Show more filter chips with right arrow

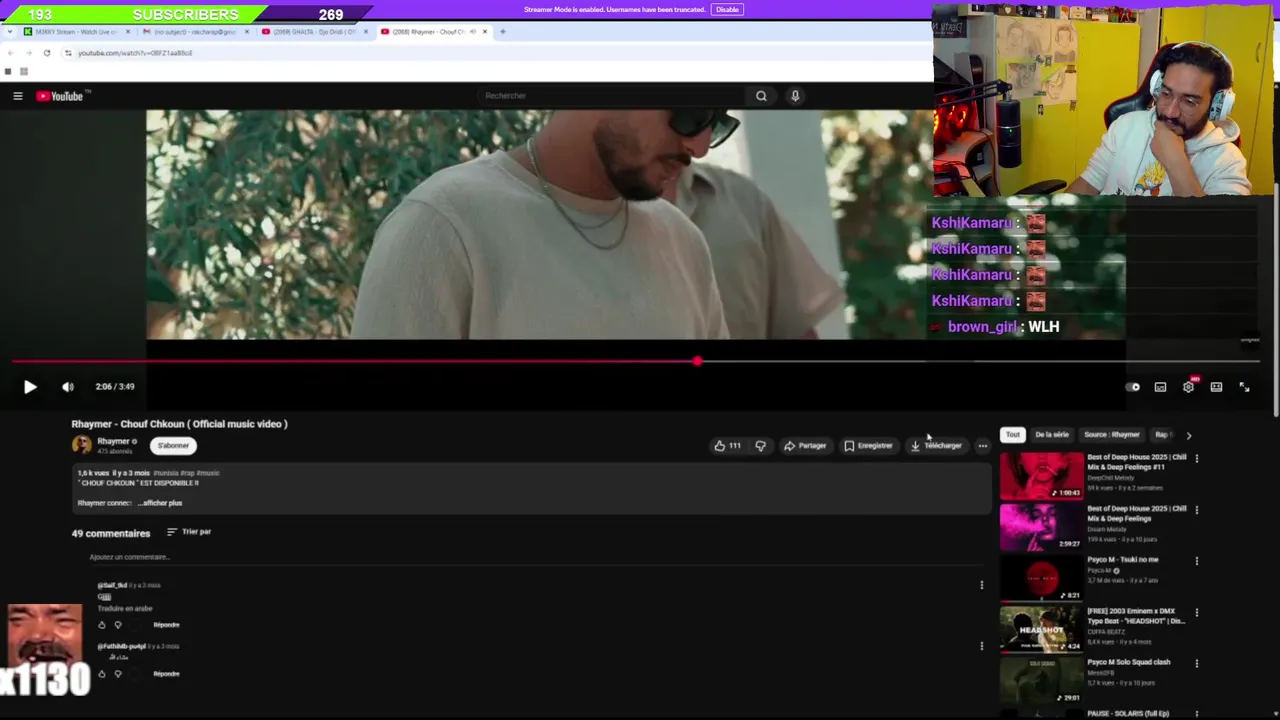point(1188,435)
